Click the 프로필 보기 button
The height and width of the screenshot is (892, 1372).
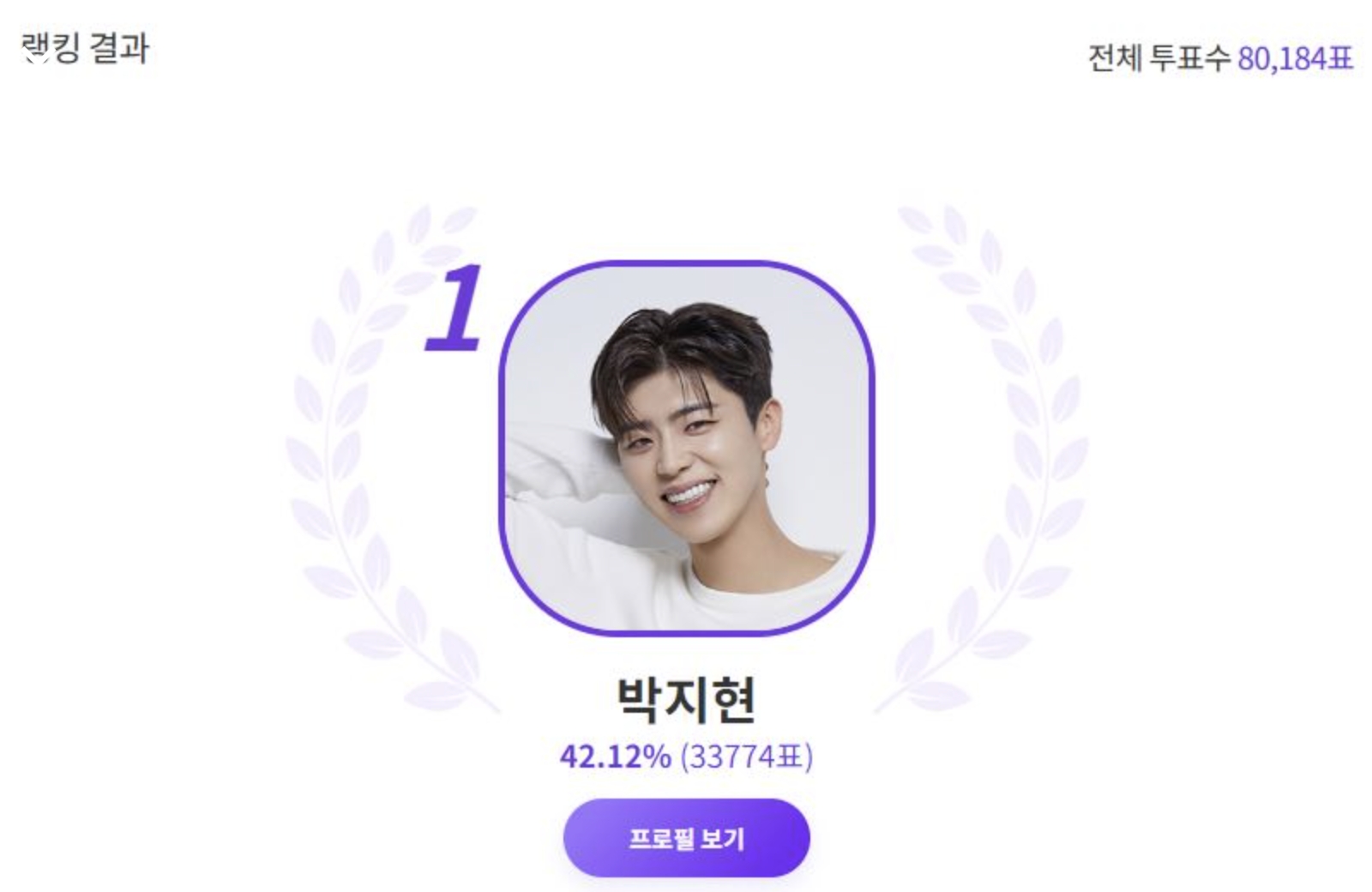[x=686, y=838]
